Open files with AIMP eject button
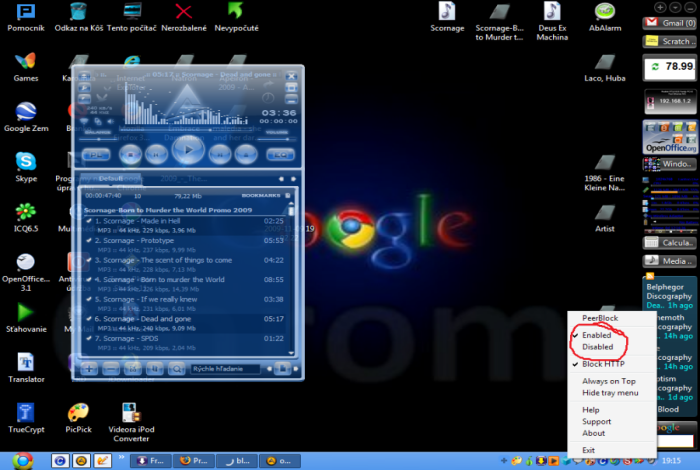This screenshot has width=700, height=470. pyautogui.click(x=246, y=154)
